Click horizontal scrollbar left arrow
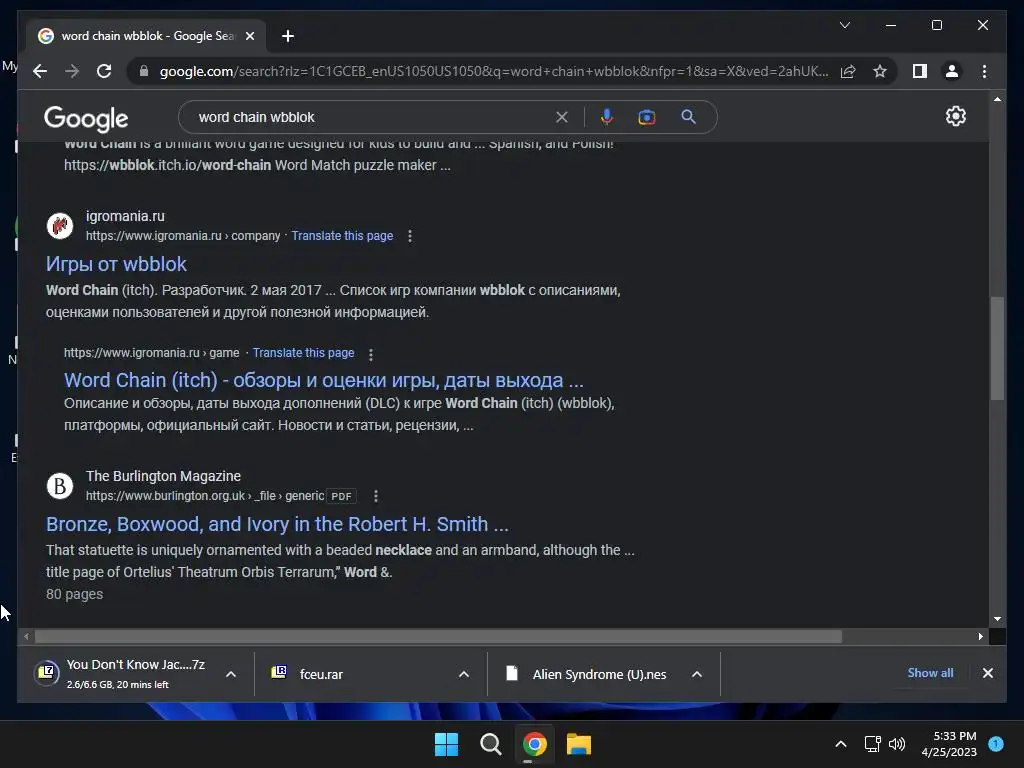 [26, 636]
